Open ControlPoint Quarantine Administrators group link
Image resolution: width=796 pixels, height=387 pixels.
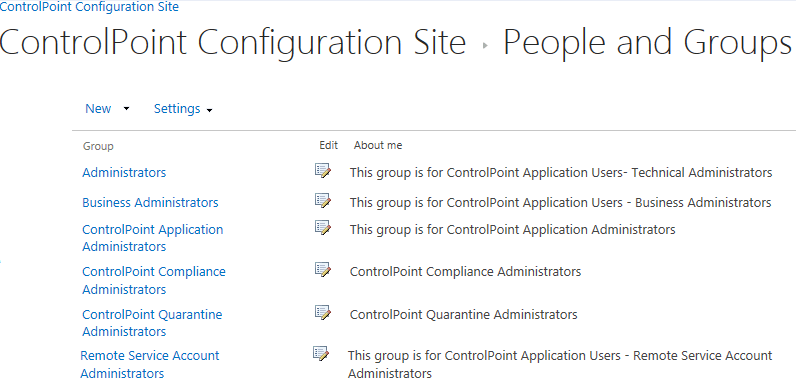coord(152,323)
